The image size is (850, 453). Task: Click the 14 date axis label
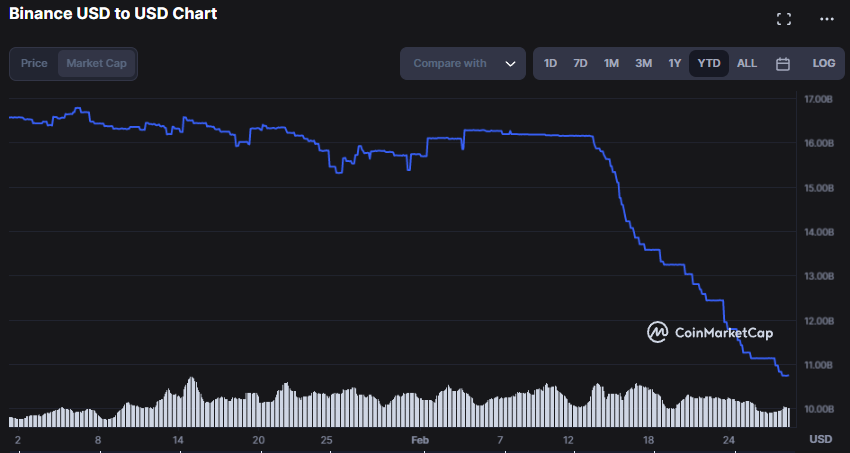[179, 439]
